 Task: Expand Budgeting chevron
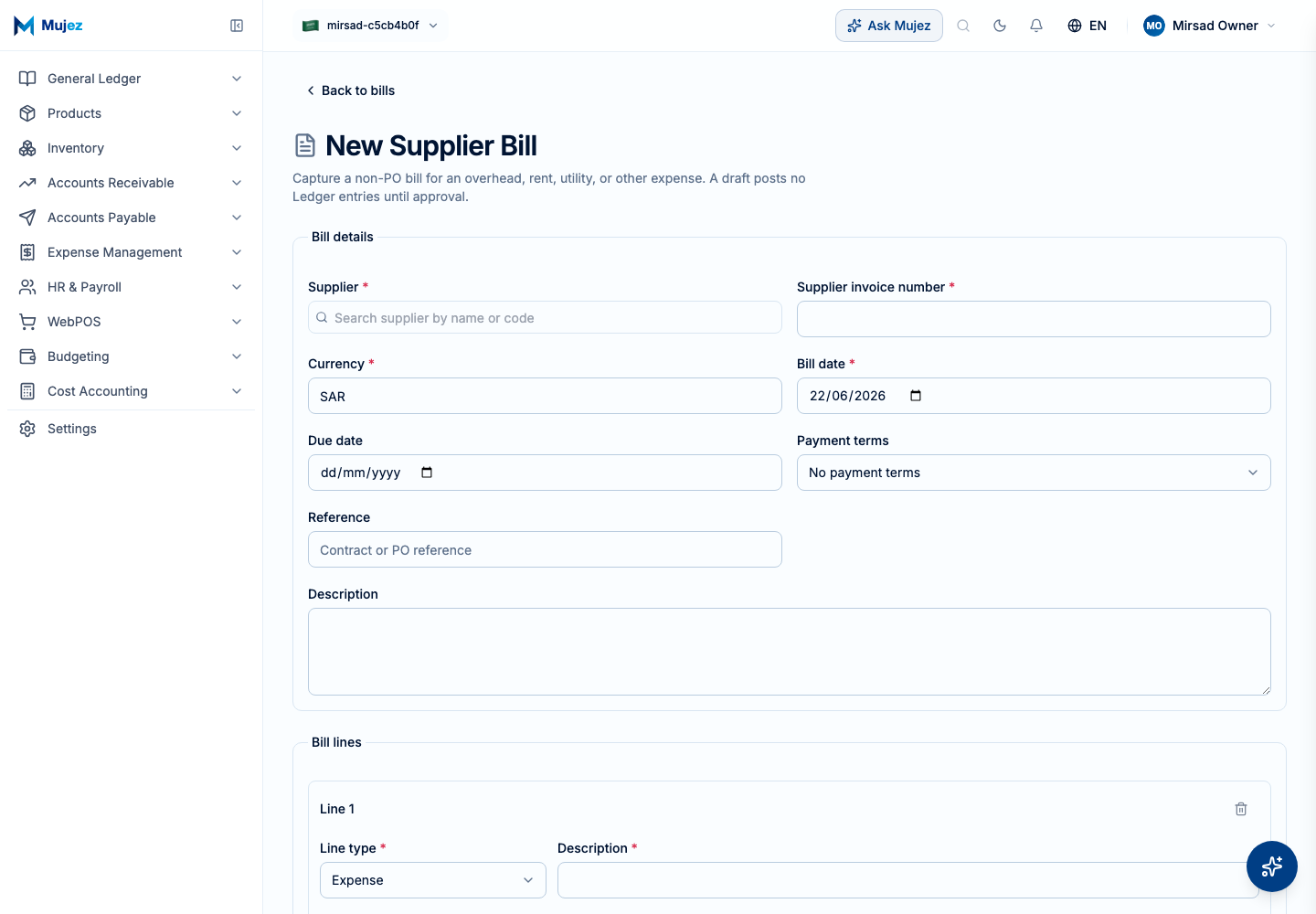237,356
